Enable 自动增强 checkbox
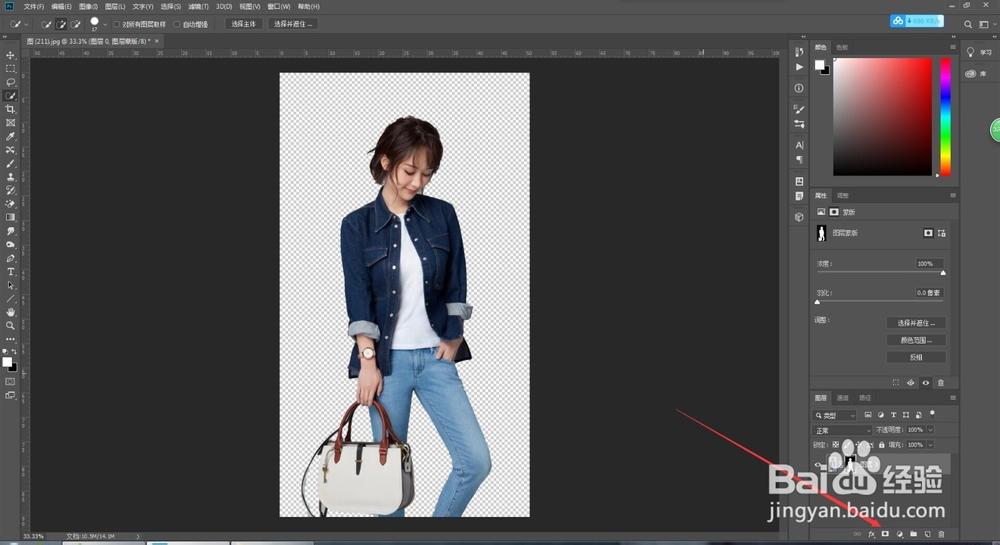 coord(177,24)
